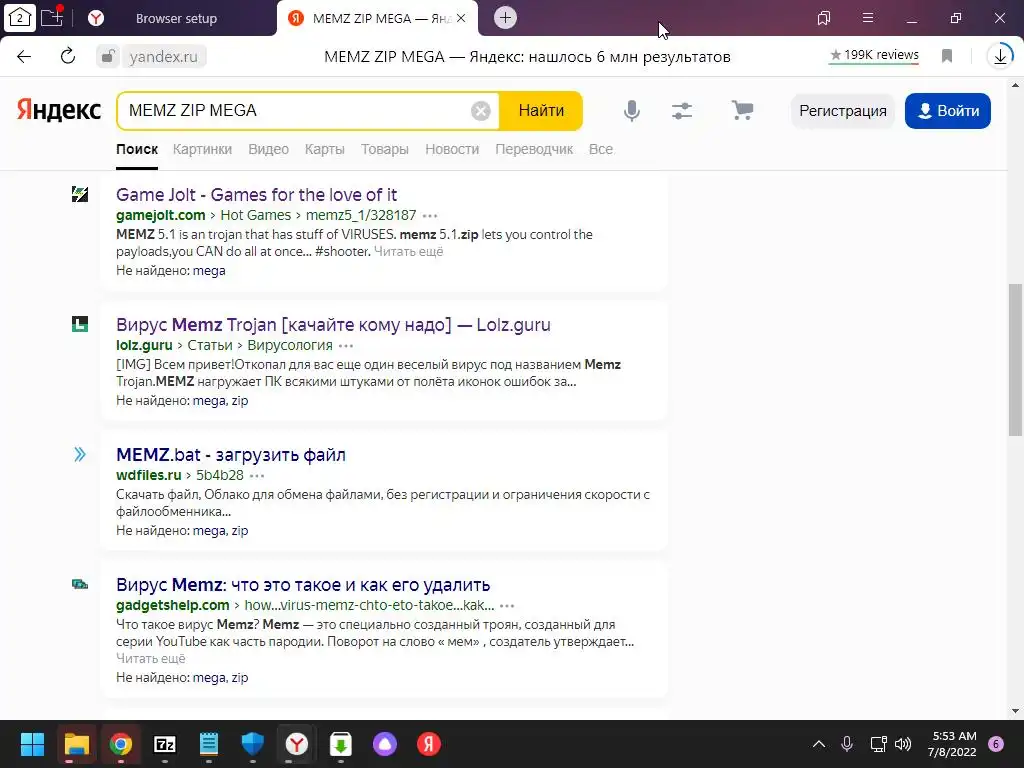Open the volume control in system tray
1024x768 pixels.
coord(903,744)
